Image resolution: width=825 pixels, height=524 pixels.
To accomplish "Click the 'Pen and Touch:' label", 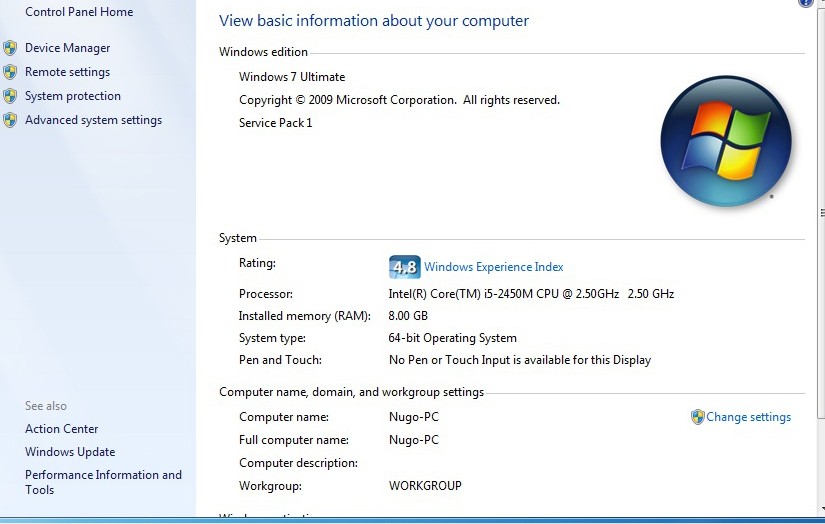I will point(280,360).
